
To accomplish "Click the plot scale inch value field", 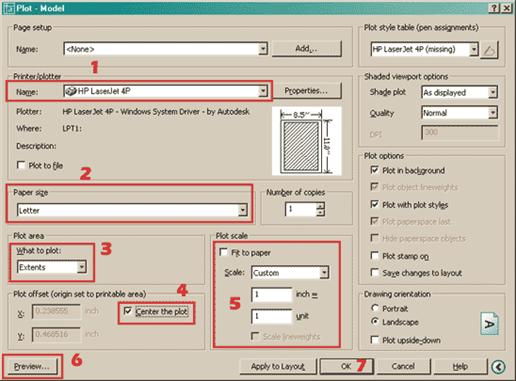I will click(272, 295).
